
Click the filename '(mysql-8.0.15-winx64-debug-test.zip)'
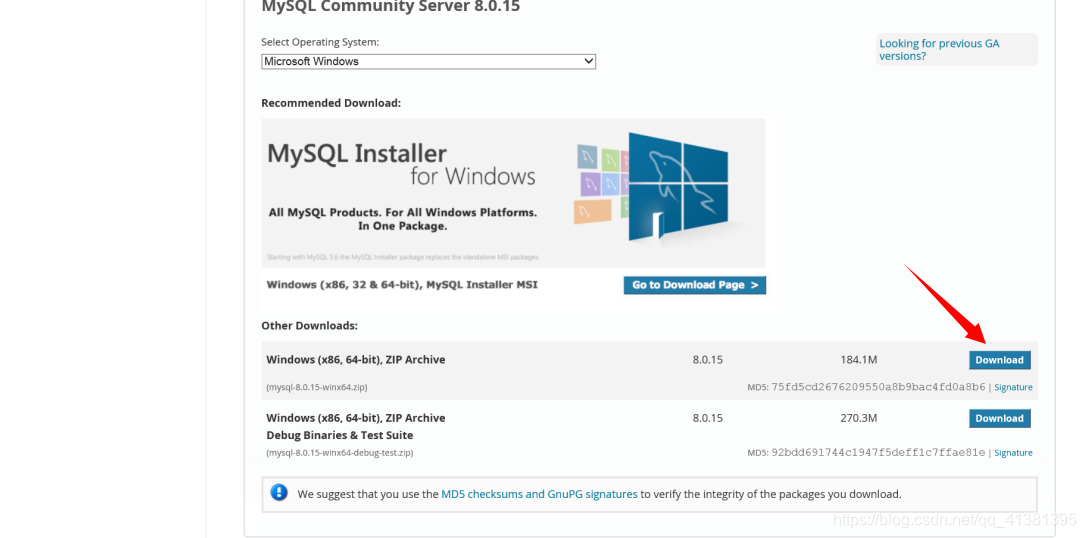coord(339,453)
